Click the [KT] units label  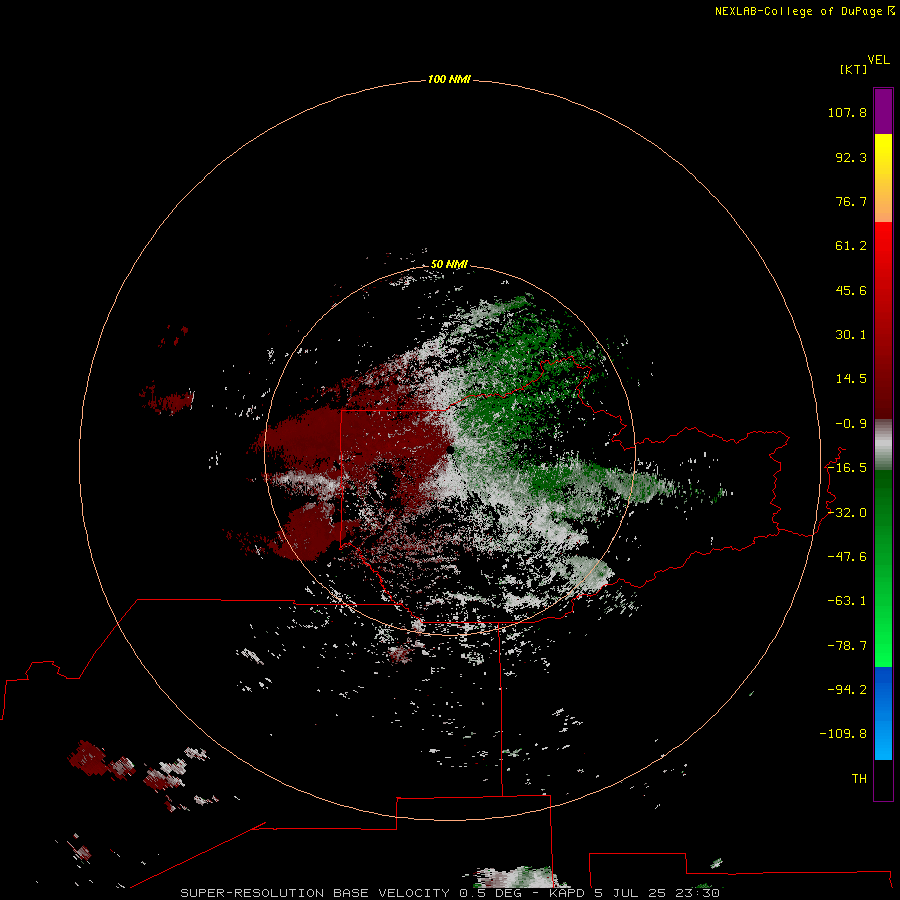click(853, 69)
